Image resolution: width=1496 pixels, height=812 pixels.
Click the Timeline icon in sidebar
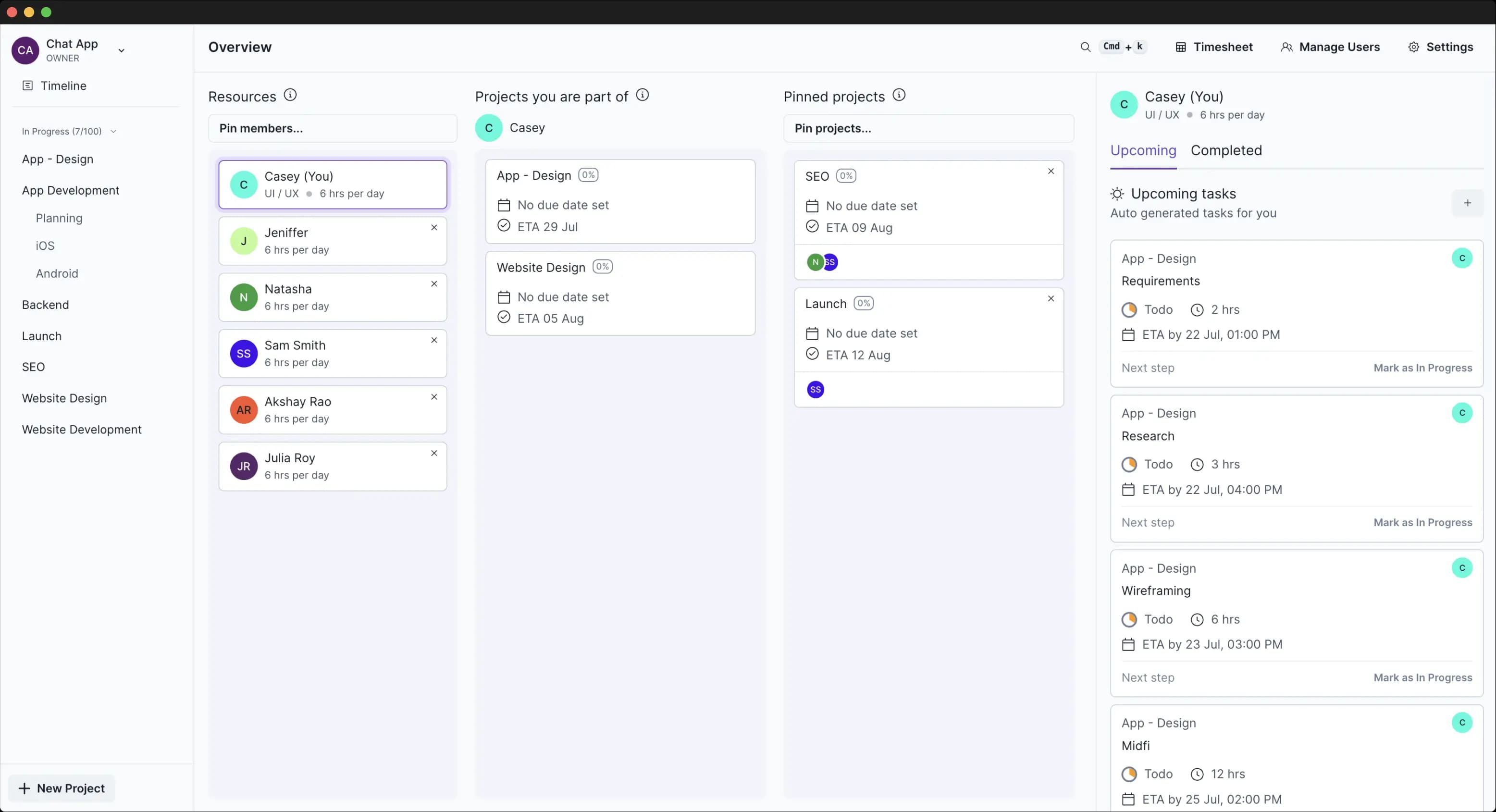27,86
